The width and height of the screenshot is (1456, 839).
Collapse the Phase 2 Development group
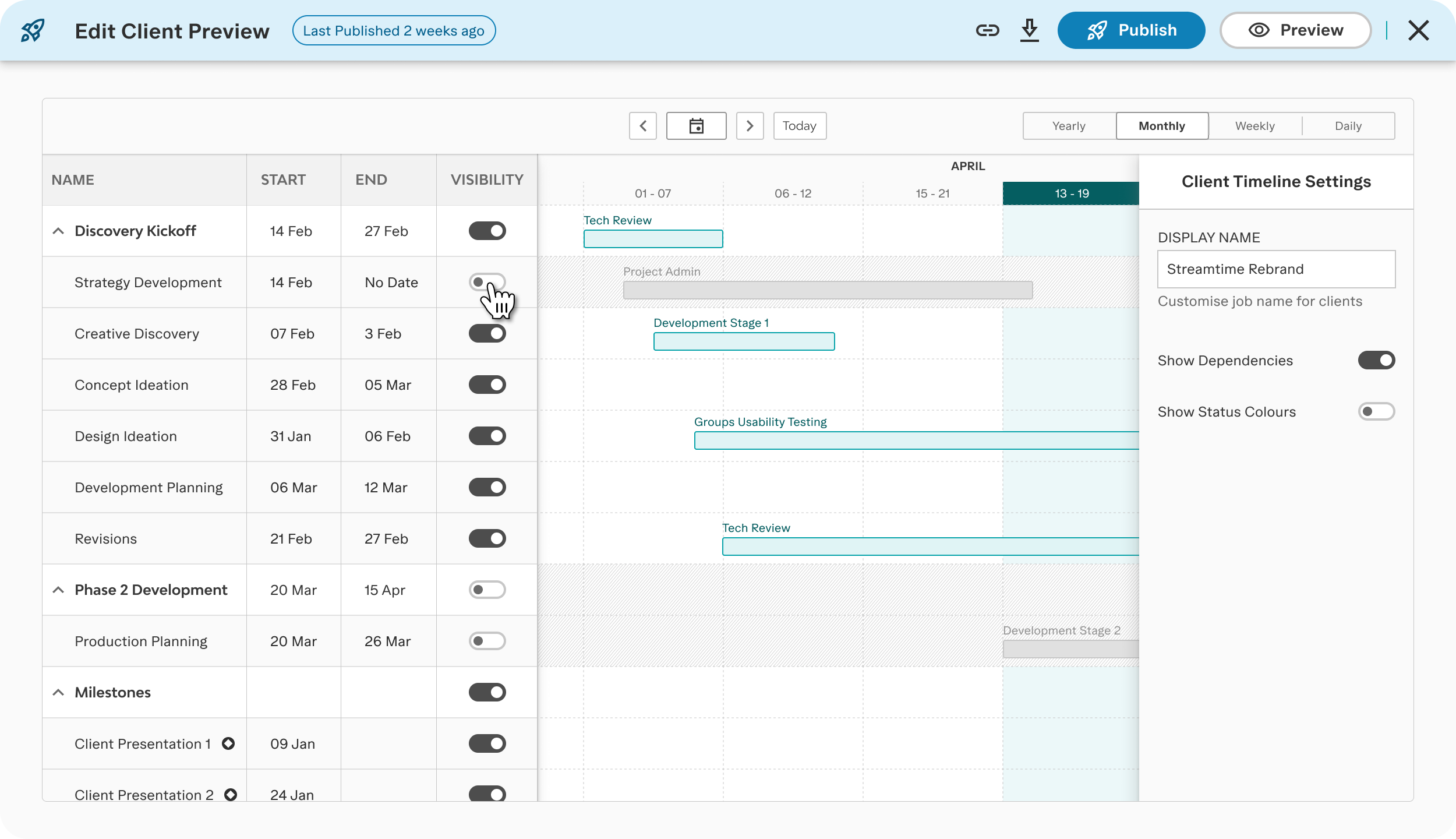[59, 590]
